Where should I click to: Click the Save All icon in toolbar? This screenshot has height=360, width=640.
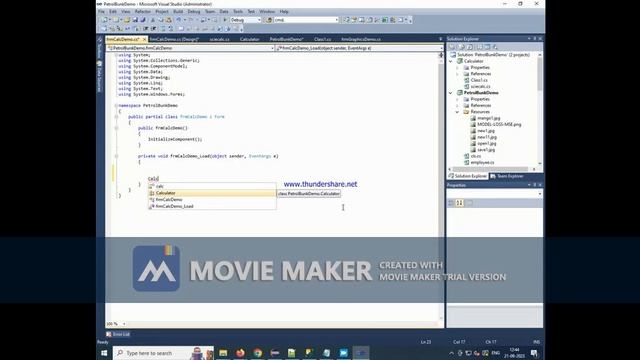[x=143, y=20]
